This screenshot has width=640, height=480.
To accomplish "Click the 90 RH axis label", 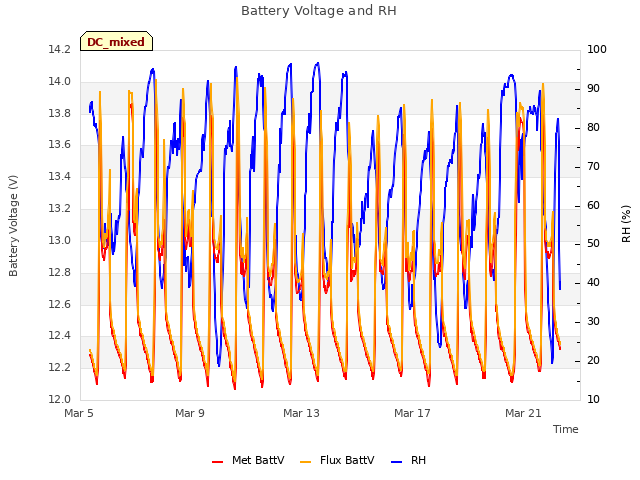I will [x=593, y=89].
